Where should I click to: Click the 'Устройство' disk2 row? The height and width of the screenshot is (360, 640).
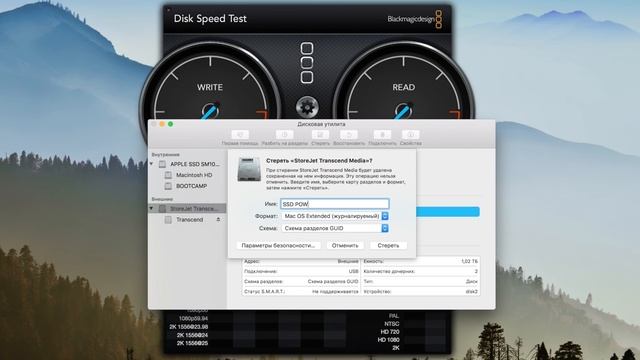coord(420,292)
